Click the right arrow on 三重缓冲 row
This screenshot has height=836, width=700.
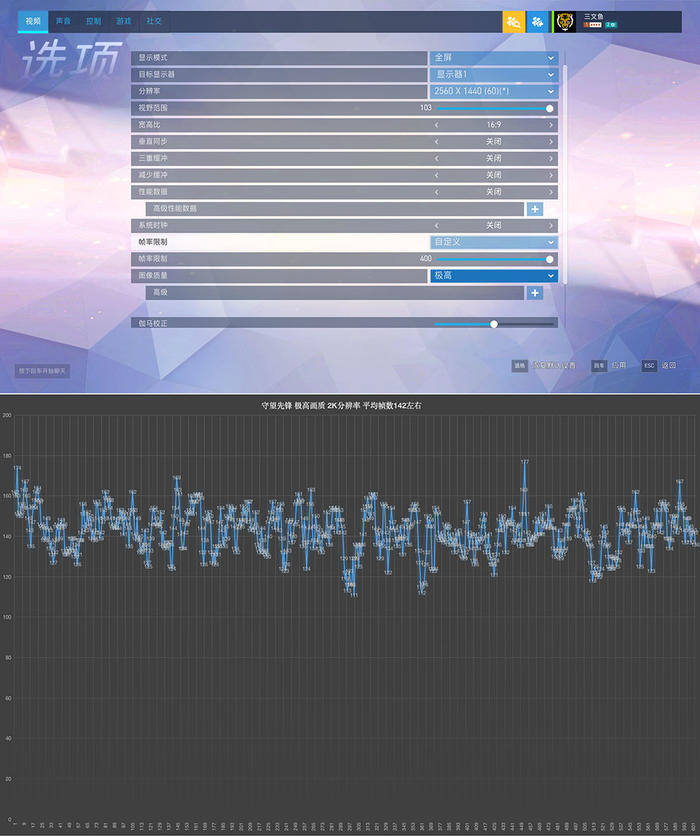pyautogui.click(x=551, y=158)
